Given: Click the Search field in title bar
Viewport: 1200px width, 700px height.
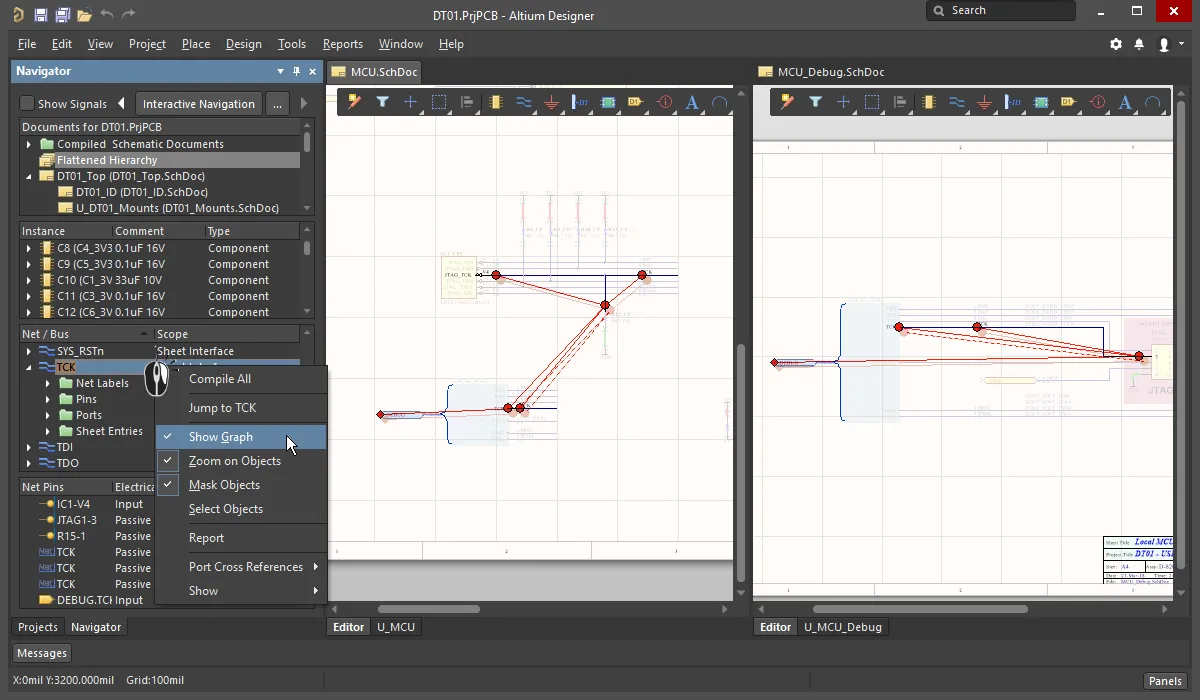Looking at the screenshot, I should [1000, 11].
